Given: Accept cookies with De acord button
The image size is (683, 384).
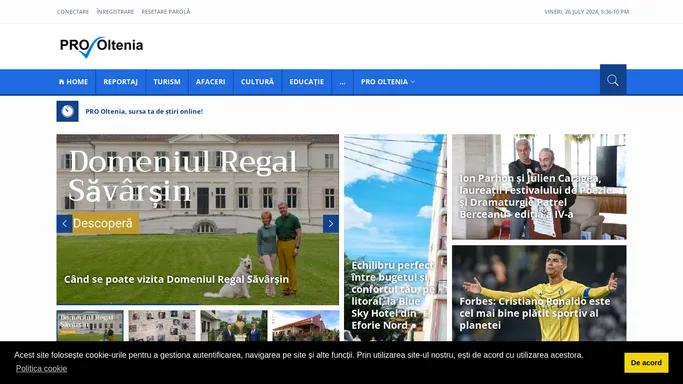Looking at the screenshot, I should click(646, 363).
